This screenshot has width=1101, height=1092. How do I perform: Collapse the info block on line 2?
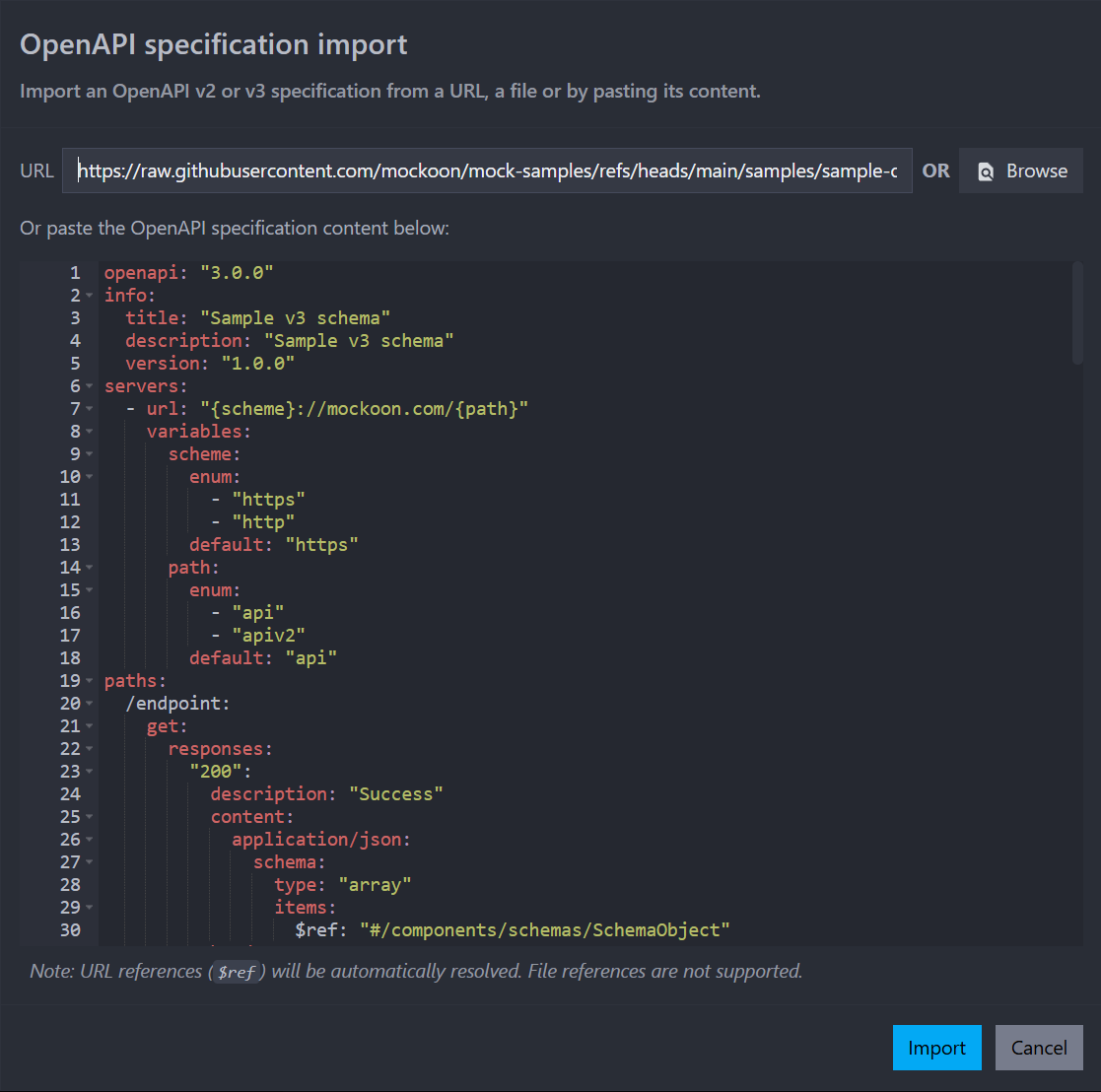(88, 296)
